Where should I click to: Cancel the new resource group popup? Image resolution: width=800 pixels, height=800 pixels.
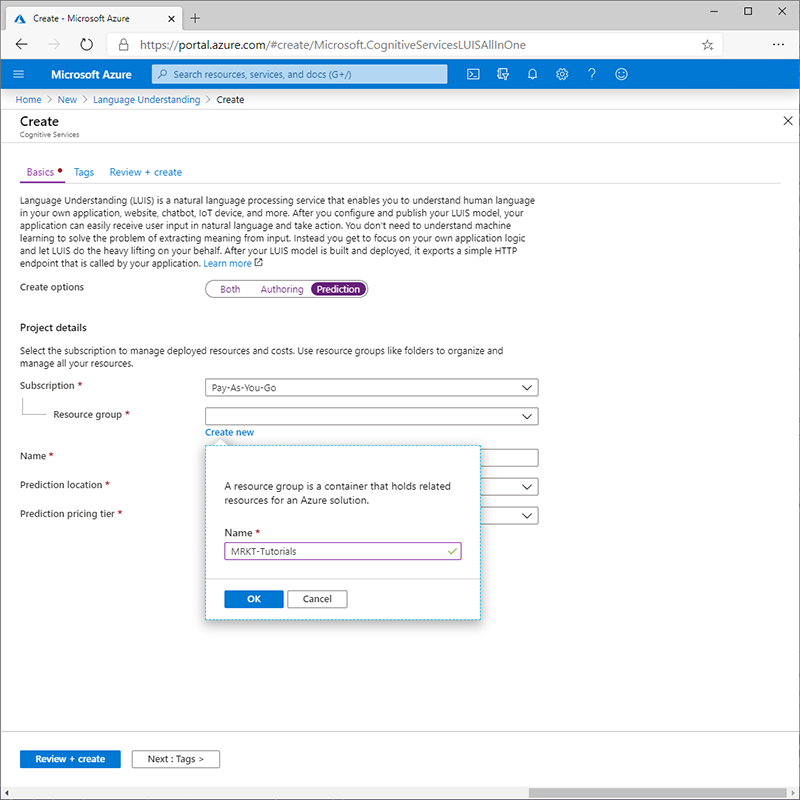tap(317, 599)
